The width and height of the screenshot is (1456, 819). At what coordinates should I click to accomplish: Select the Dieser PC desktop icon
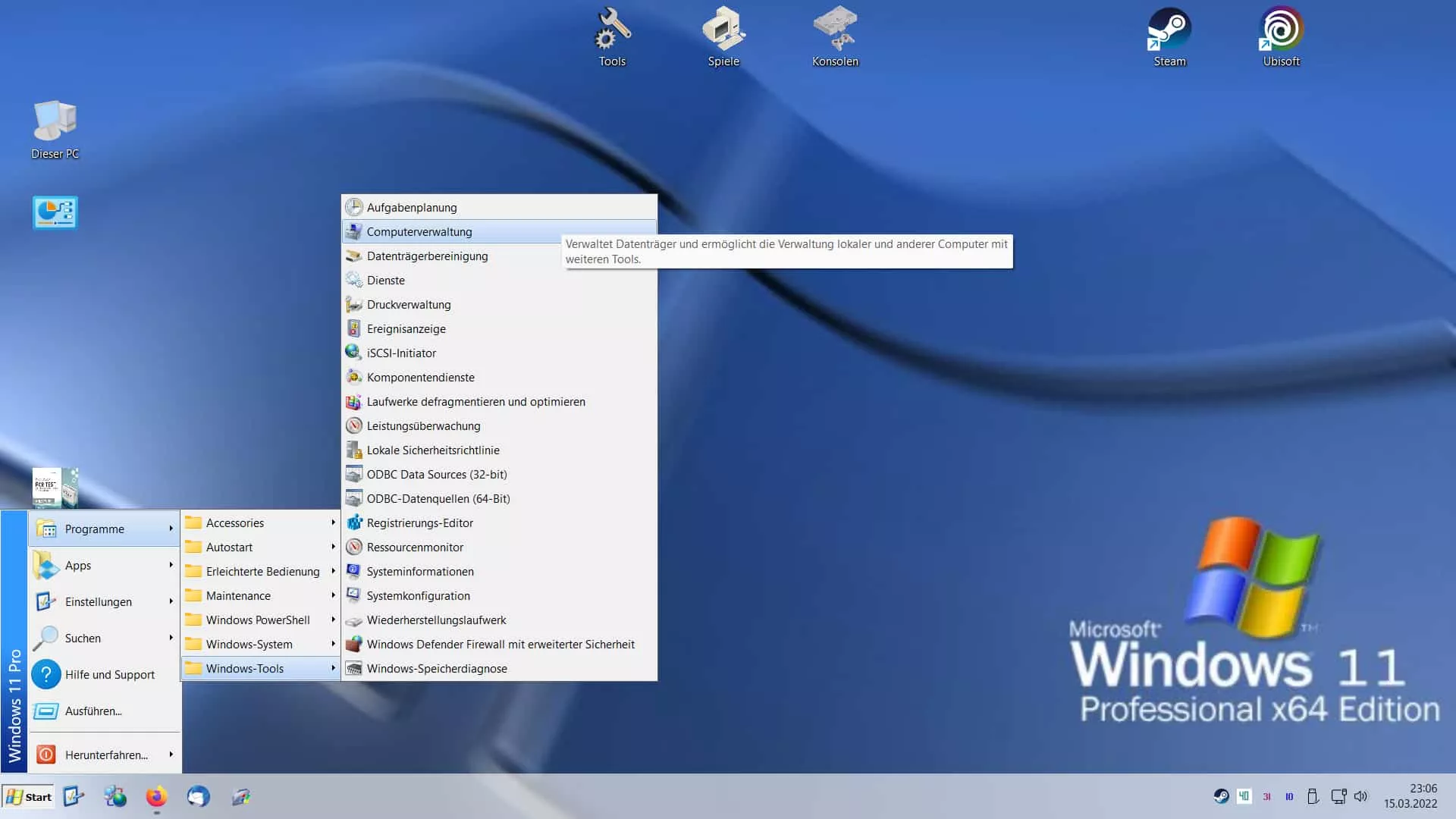(x=55, y=130)
